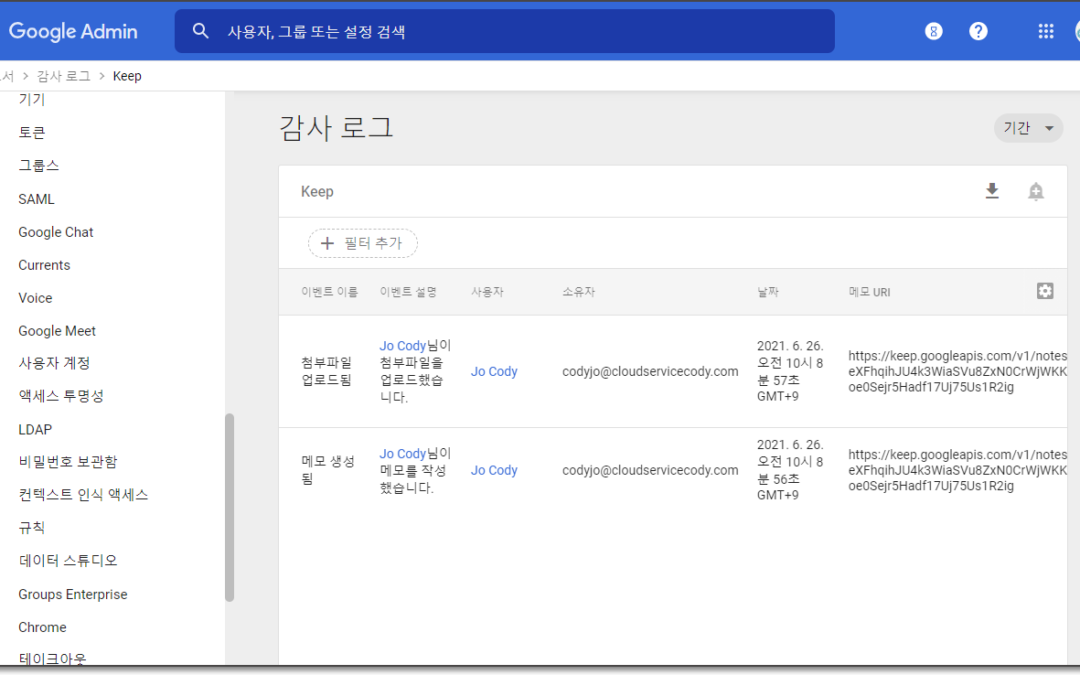Select 토큰 in sidebar
This screenshot has height=675, width=1080.
click(x=32, y=132)
